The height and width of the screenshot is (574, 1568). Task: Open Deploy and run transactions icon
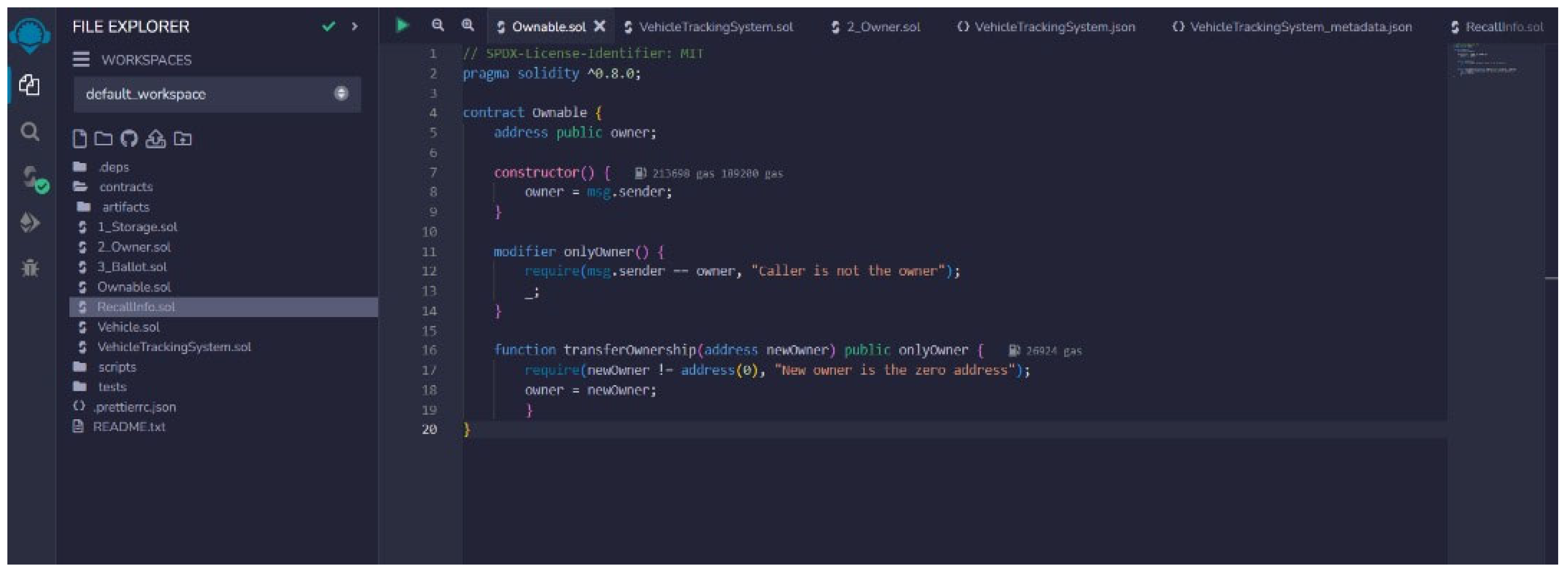pyautogui.click(x=29, y=223)
